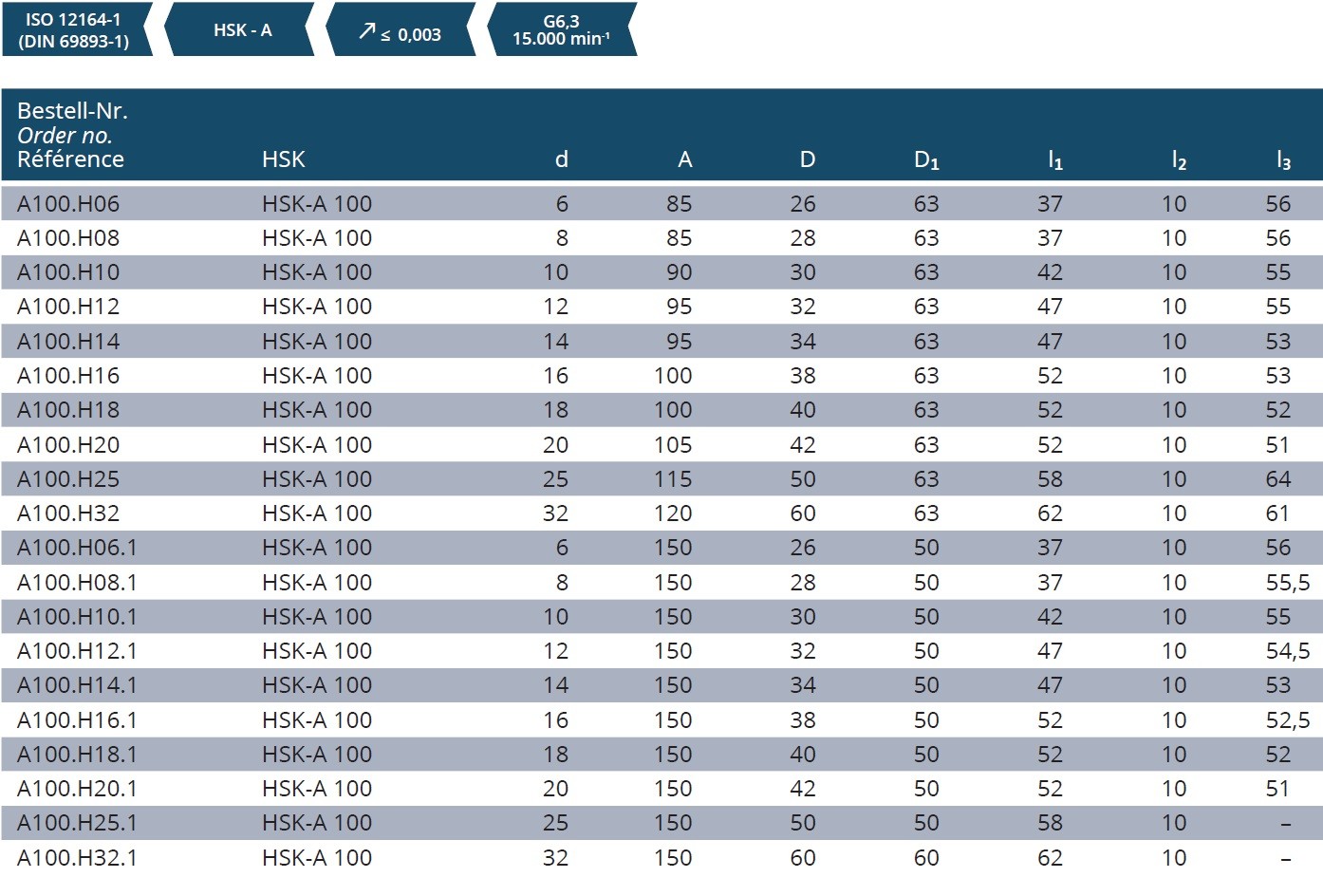The image size is (1323, 896).
Task: Select order number A100.H32.1
Action: [77, 858]
